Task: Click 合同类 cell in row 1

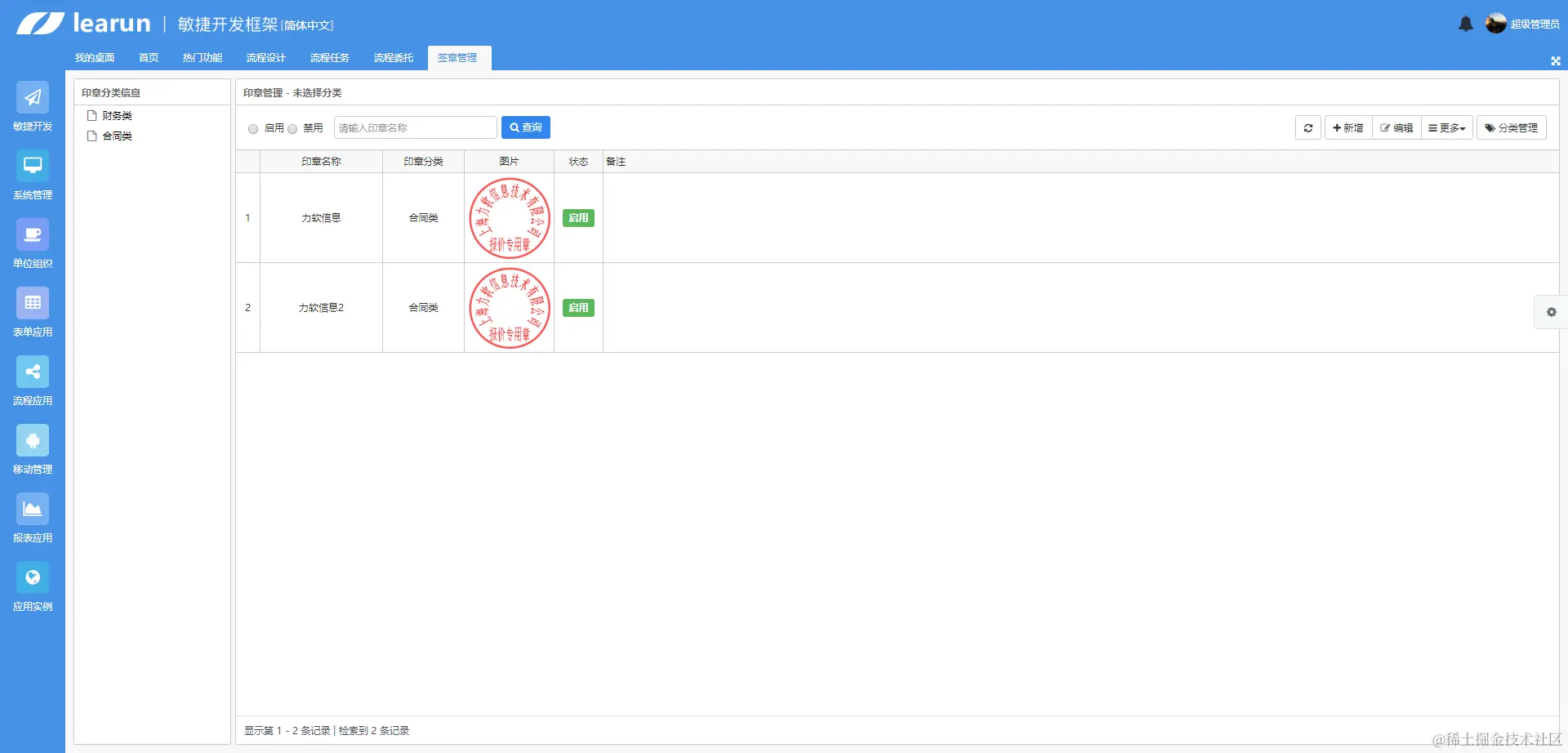Action: (423, 218)
